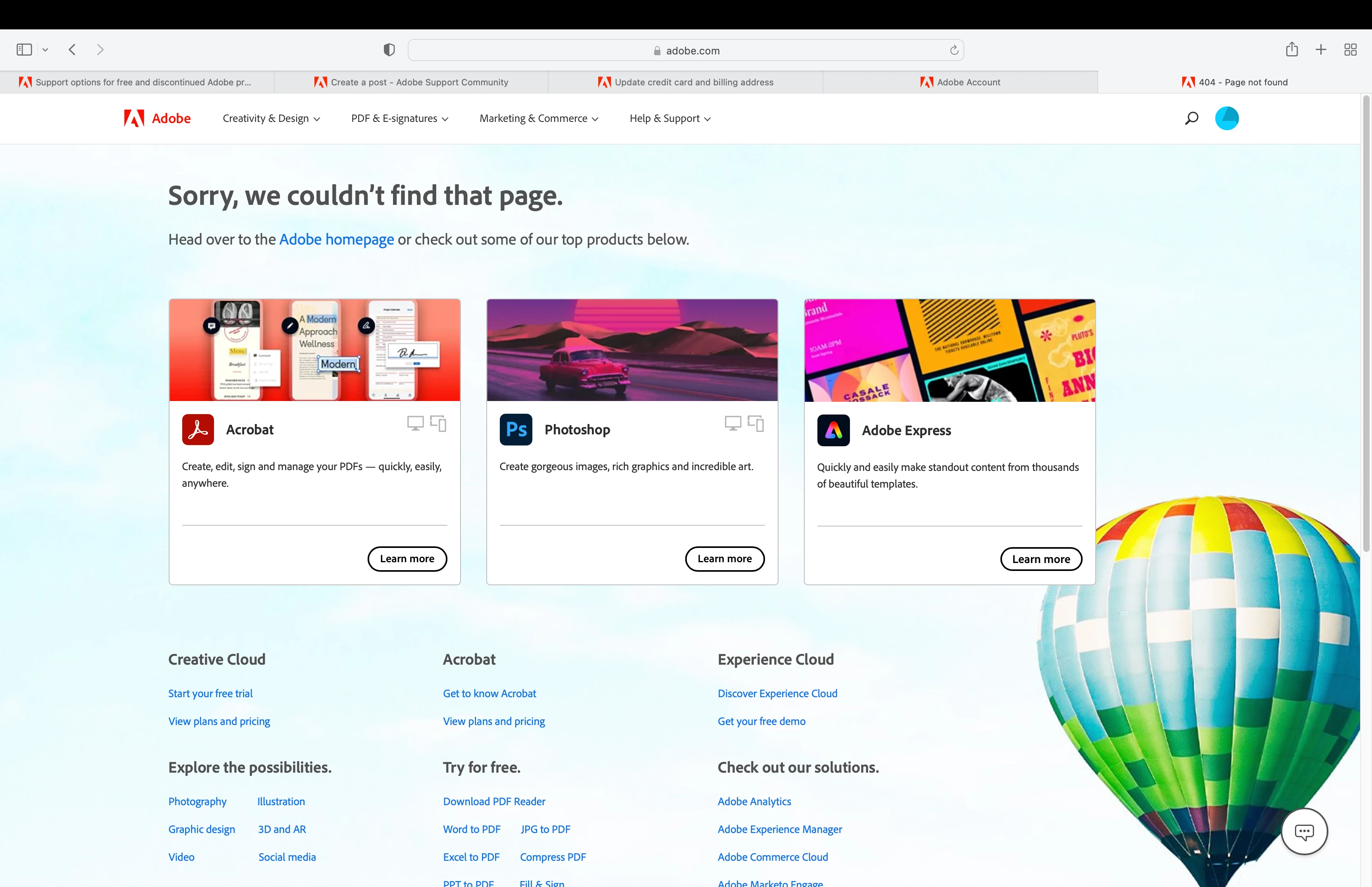Switch to Update credit card tab
This screenshot has width=1372, height=887.
point(686,82)
